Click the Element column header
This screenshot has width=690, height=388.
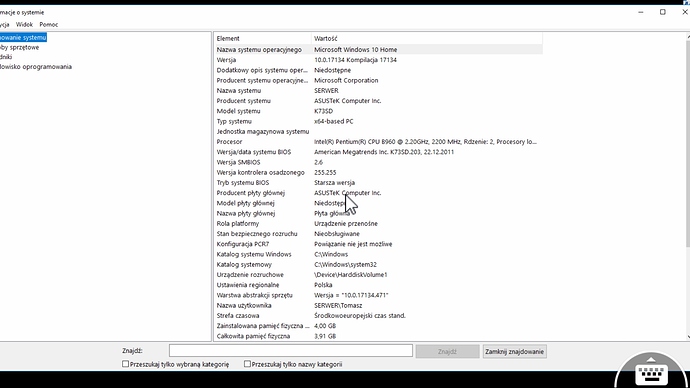tap(263, 39)
